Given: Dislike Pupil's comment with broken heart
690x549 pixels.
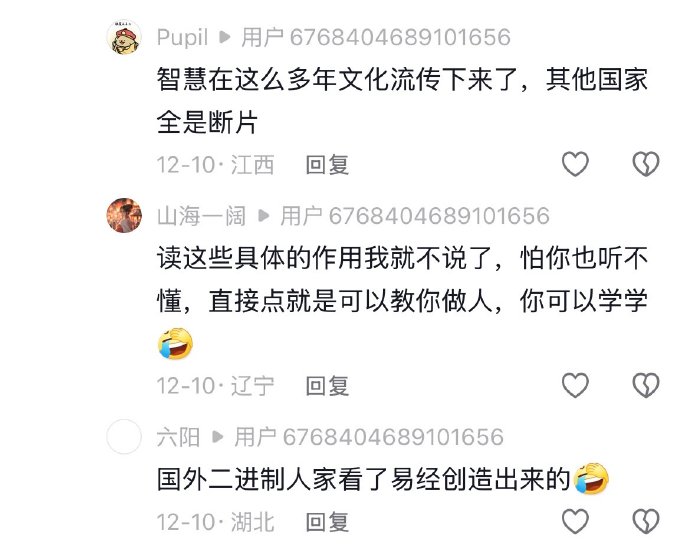Looking at the screenshot, I should click(x=646, y=164).
